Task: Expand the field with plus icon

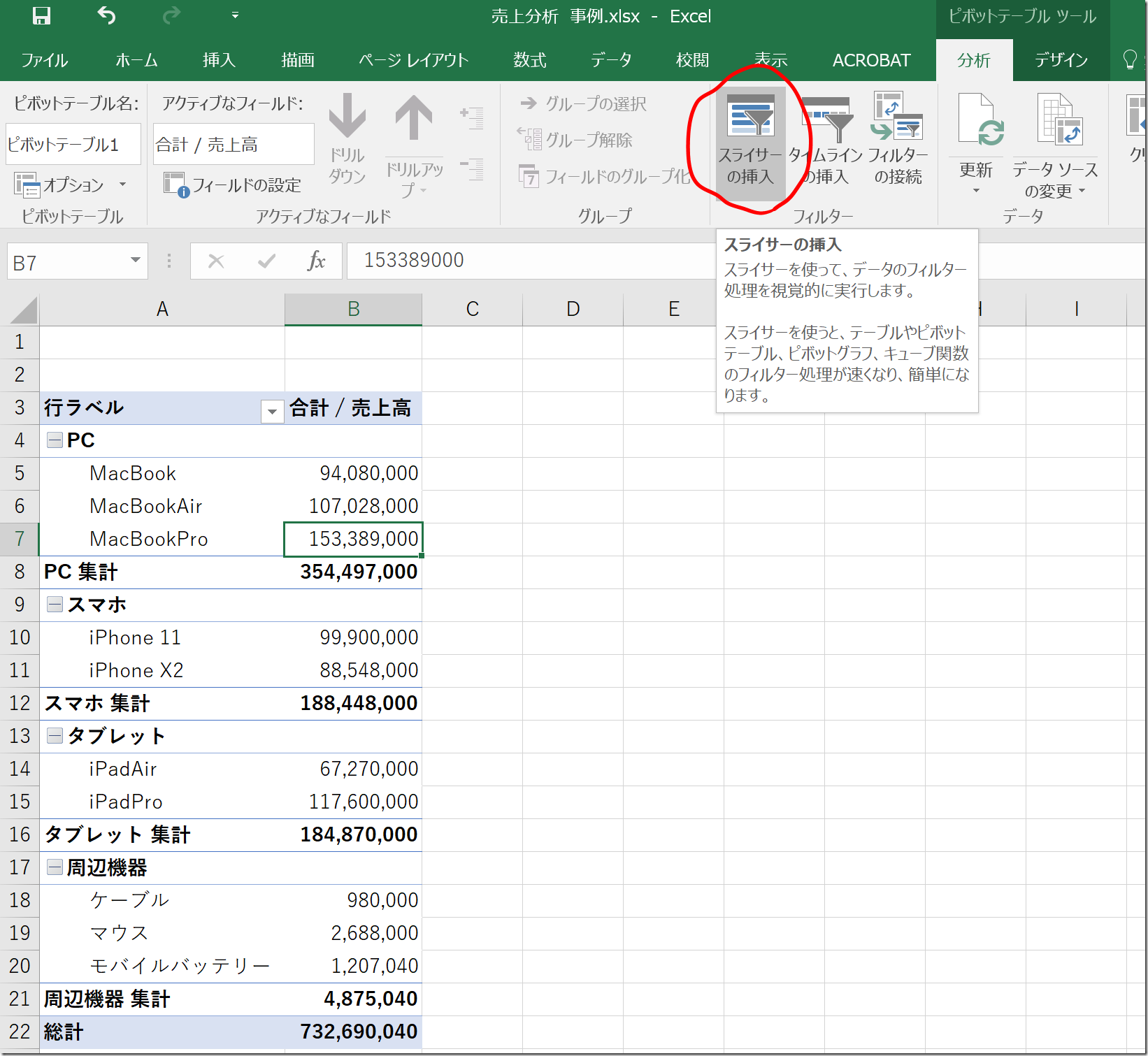Action: tap(472, 117)
